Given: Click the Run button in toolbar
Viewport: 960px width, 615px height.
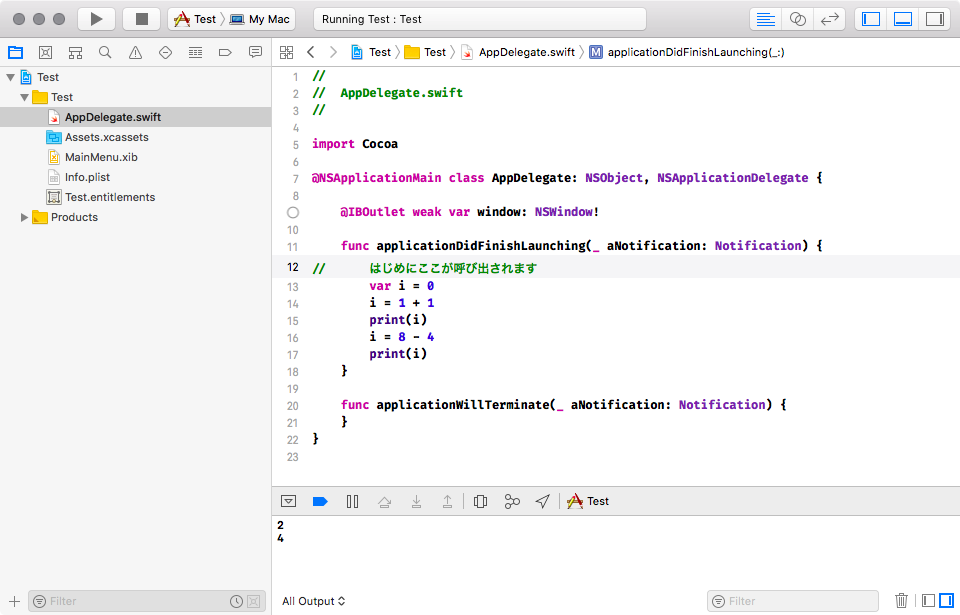Looking at the screenshot, I should [x=96, y=19].
